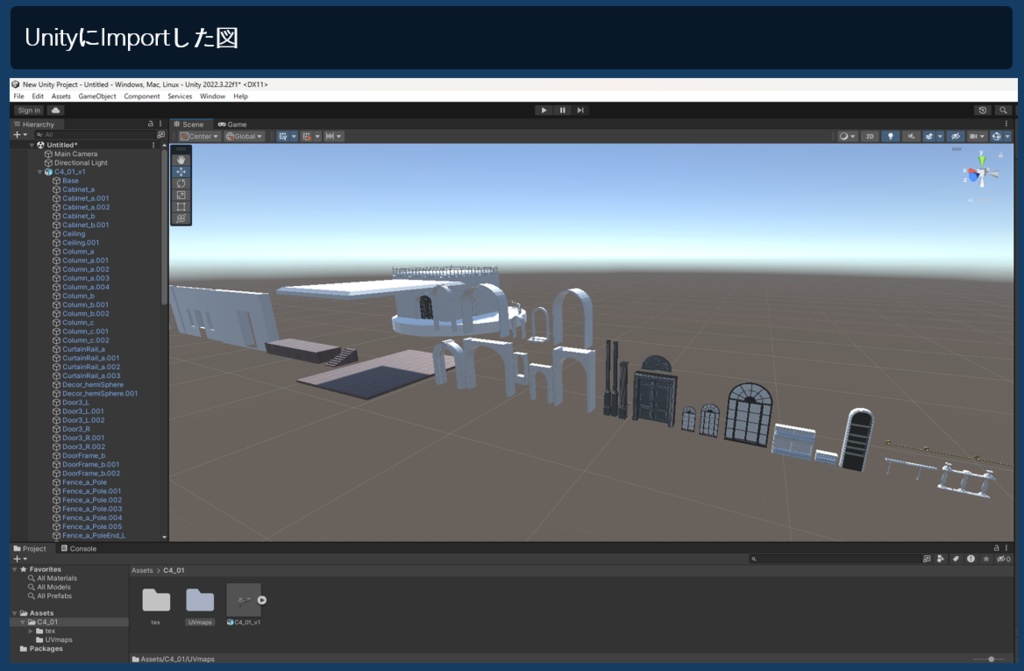The width and height of the screenshot is (1024, 671).
Task: Open the File menu
Action: point(19,96)
